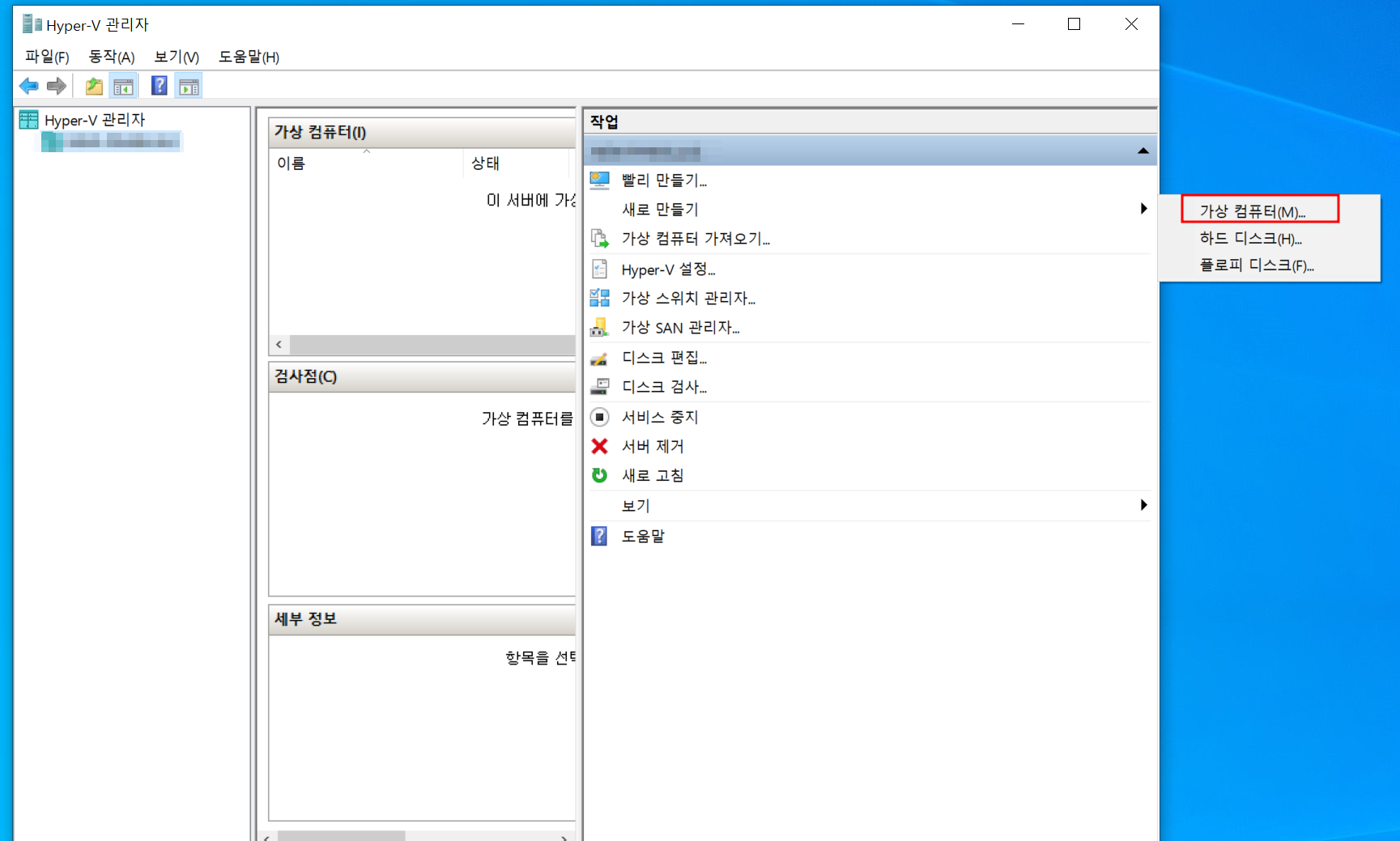Screen dimensions: 1400x841
Task: Click the 서비스 중지 stop icon
Action: pos(599,417)
